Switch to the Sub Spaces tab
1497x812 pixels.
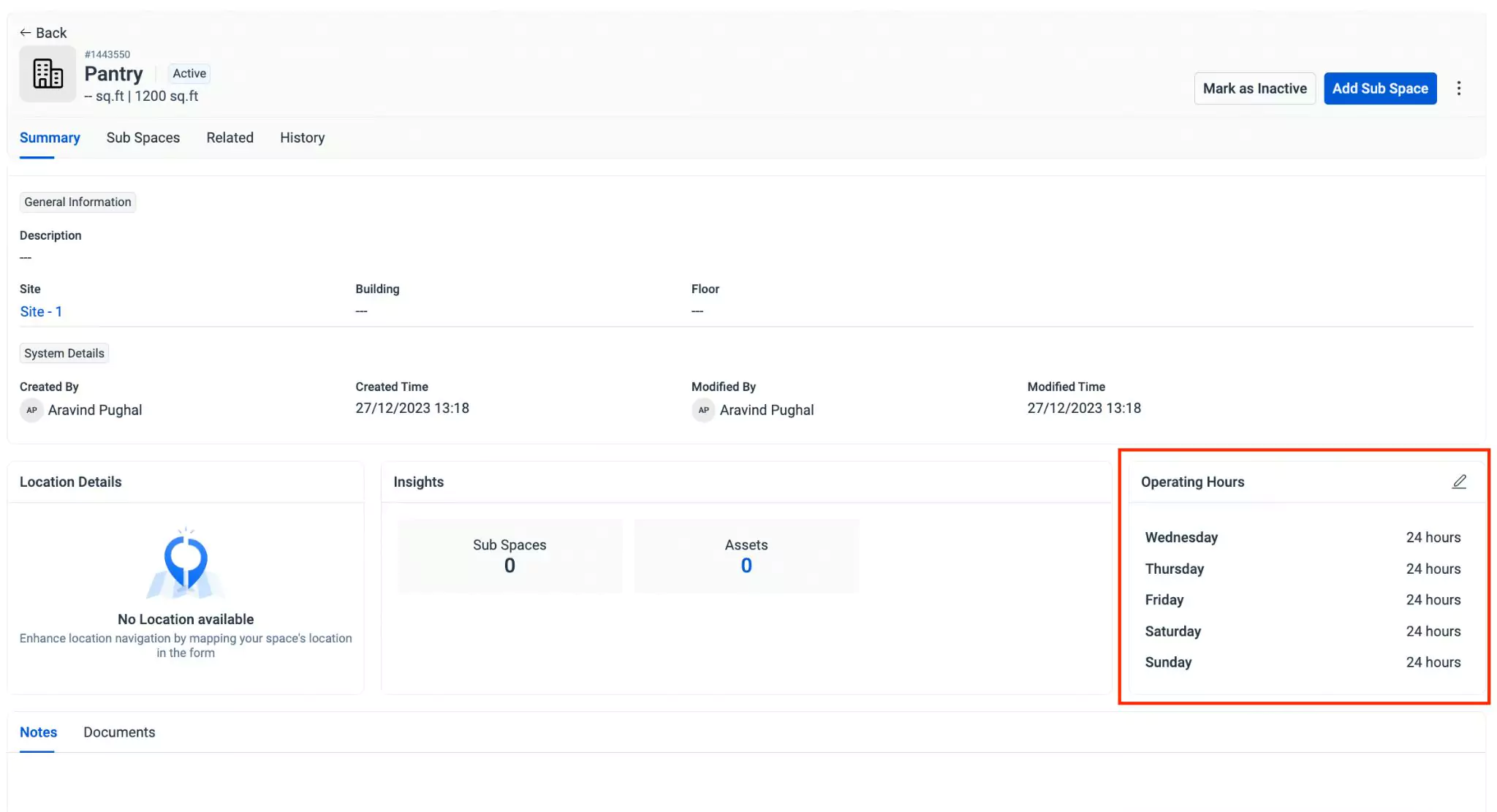click(143, 137)
